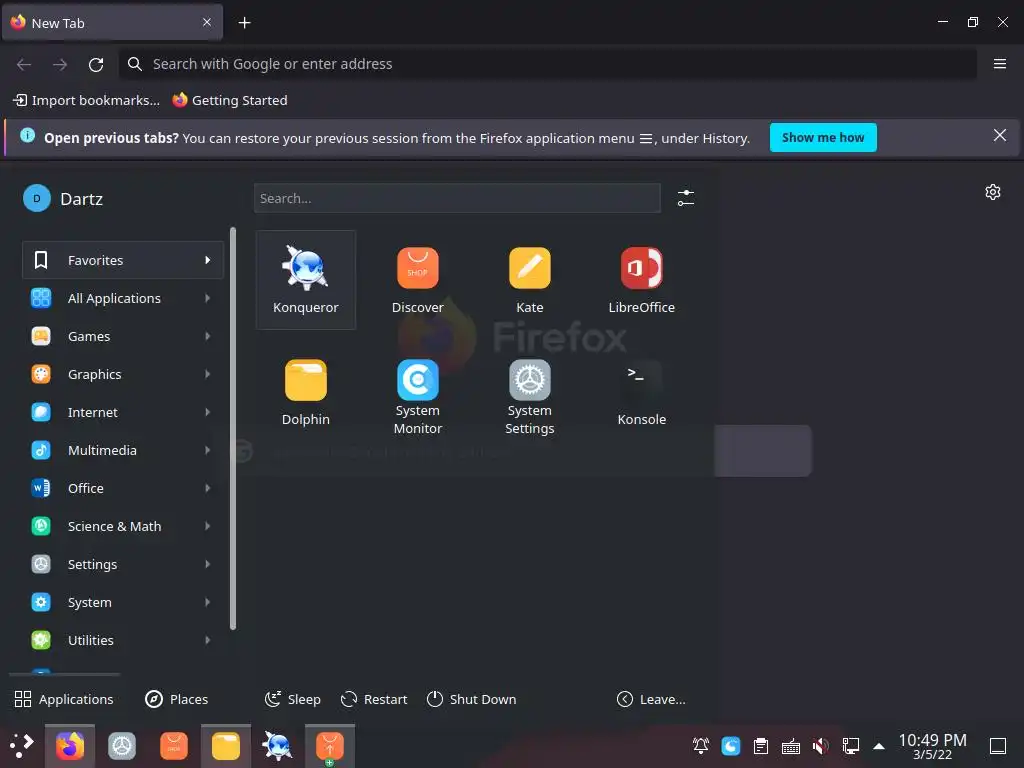1024x768 pixels.
Task: Open Dolphin folder icon in taskbar
Action: (226, 746)
